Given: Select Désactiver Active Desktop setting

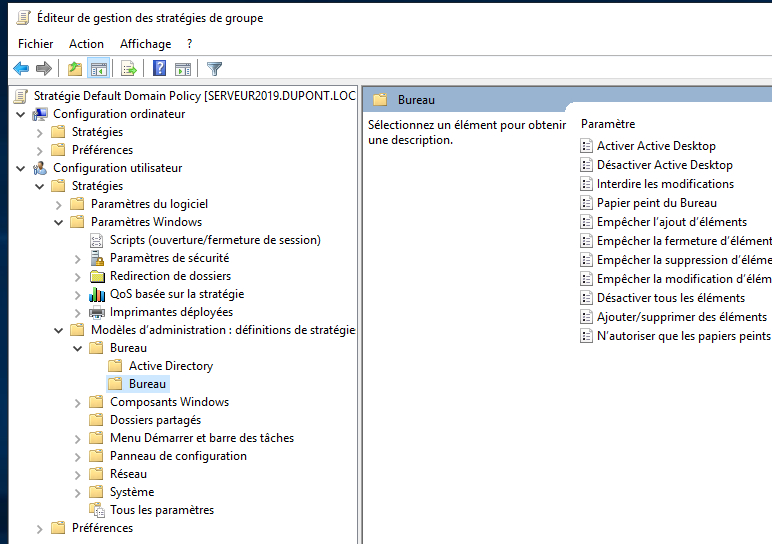Looking at the screenshot, I should pyautogui.click(x=665, y=165).
